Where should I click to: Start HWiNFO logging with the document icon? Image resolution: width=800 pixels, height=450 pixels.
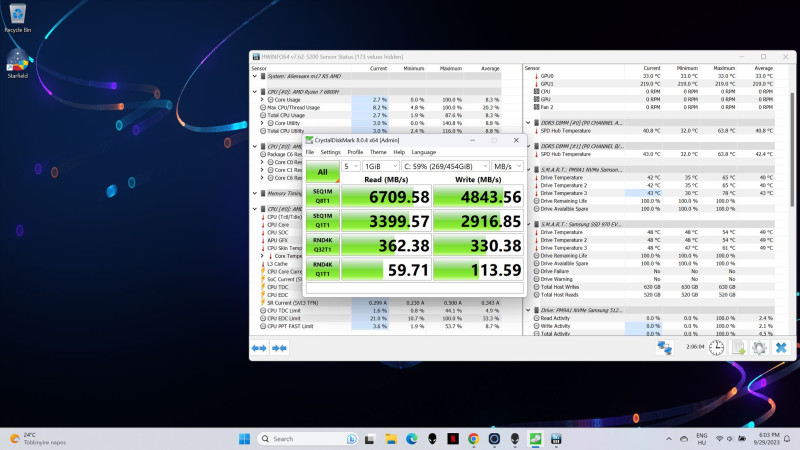click(x=738, y=347)
